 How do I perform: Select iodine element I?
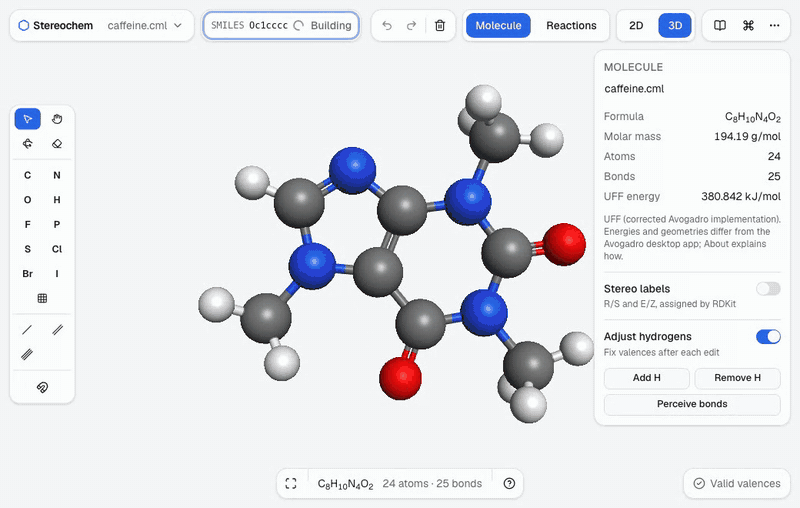pyautogui.click(x=57, y=273)
